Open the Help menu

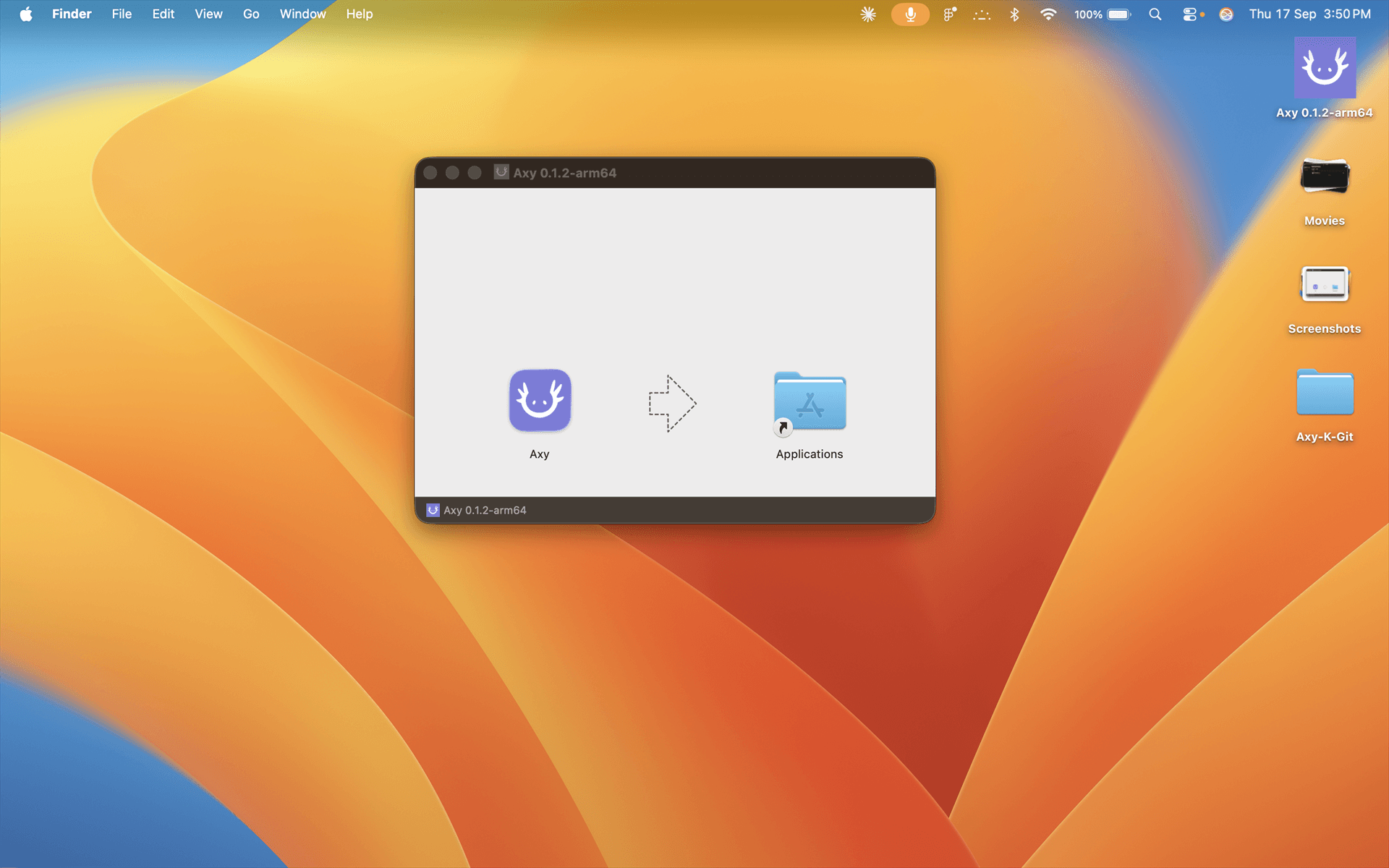[x=360, y=14]
